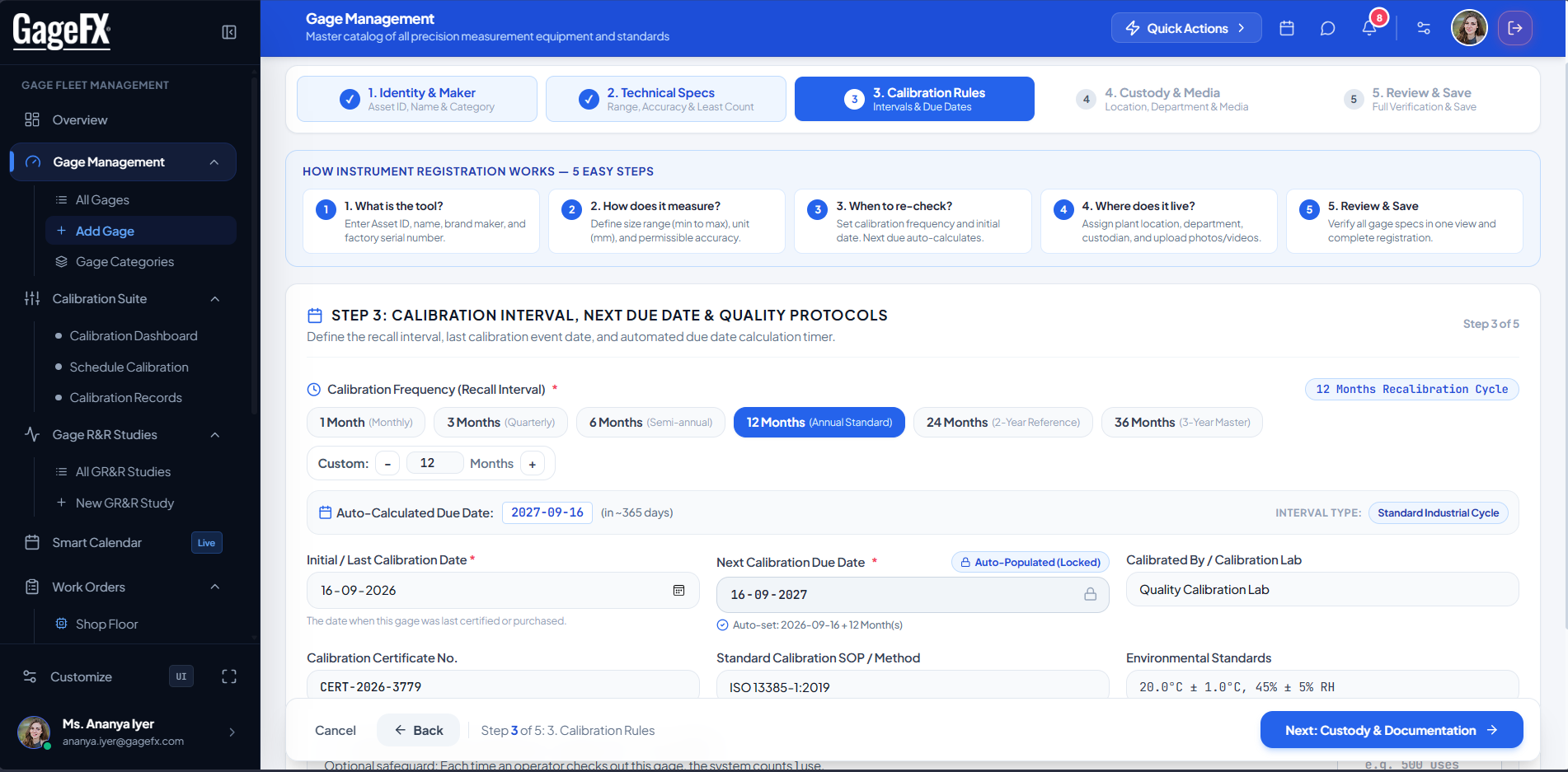Collapse the Calibration Suite section
Viewport: 1568px width, 772px height.
coord(215,299)
